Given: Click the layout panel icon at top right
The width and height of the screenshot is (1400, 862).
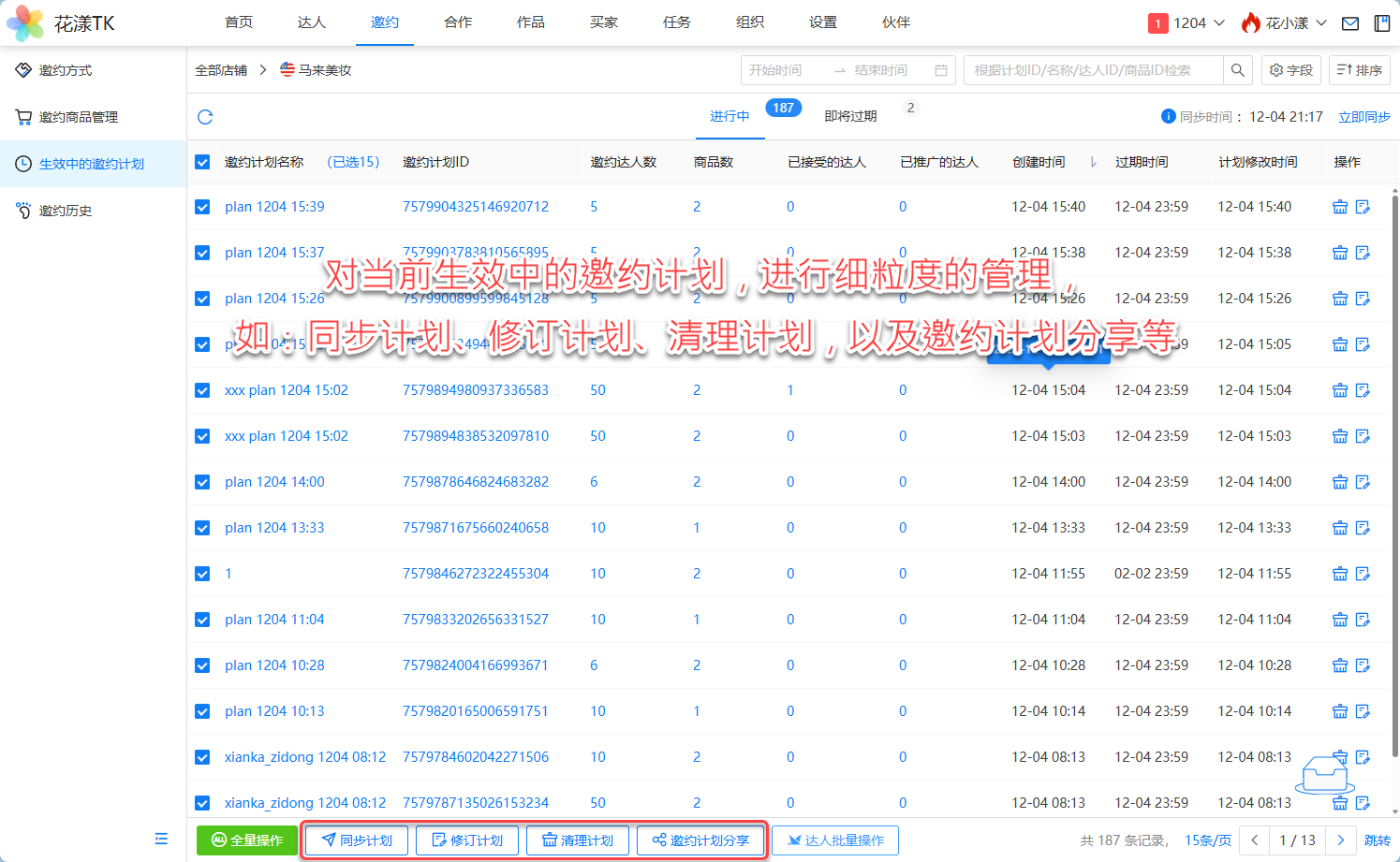Looking at the screenshot, I should coord(1381,23).
